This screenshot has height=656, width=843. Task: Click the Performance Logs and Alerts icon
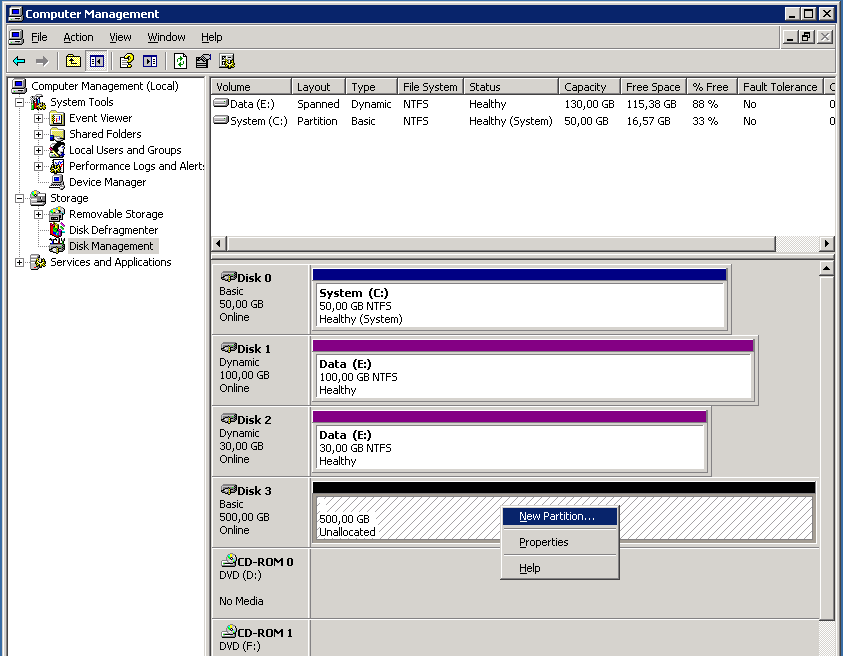point(57,166)
